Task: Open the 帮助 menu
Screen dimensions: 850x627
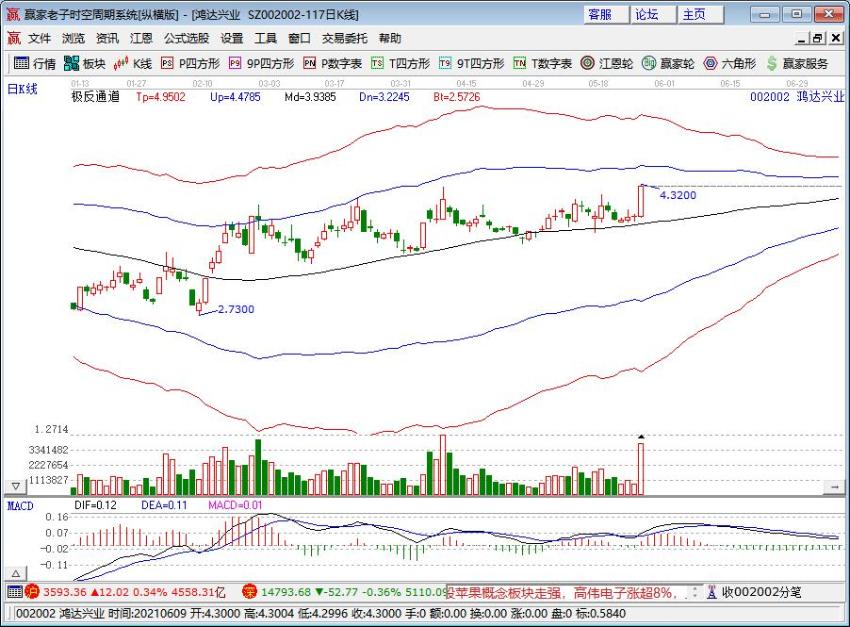Action: (x=390, y=38)
